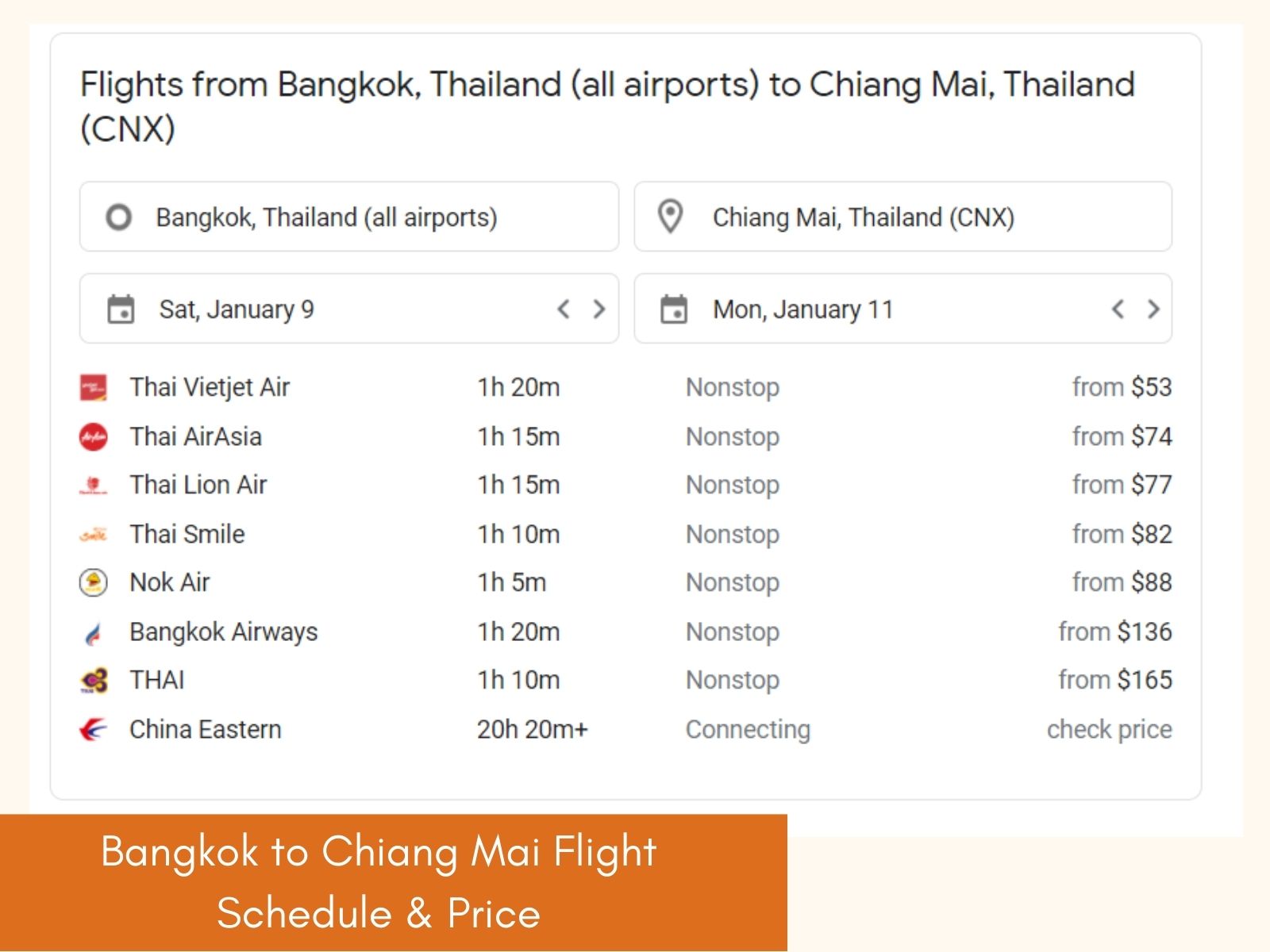This screenshot has height=952, width=1270.
Task: Click the THAI airways orchid logo
Action: point(94,679)
